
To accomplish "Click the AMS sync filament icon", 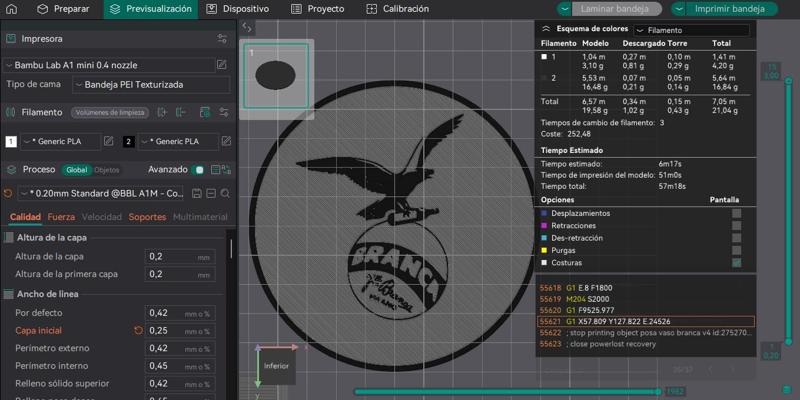I will pos(205,112).
